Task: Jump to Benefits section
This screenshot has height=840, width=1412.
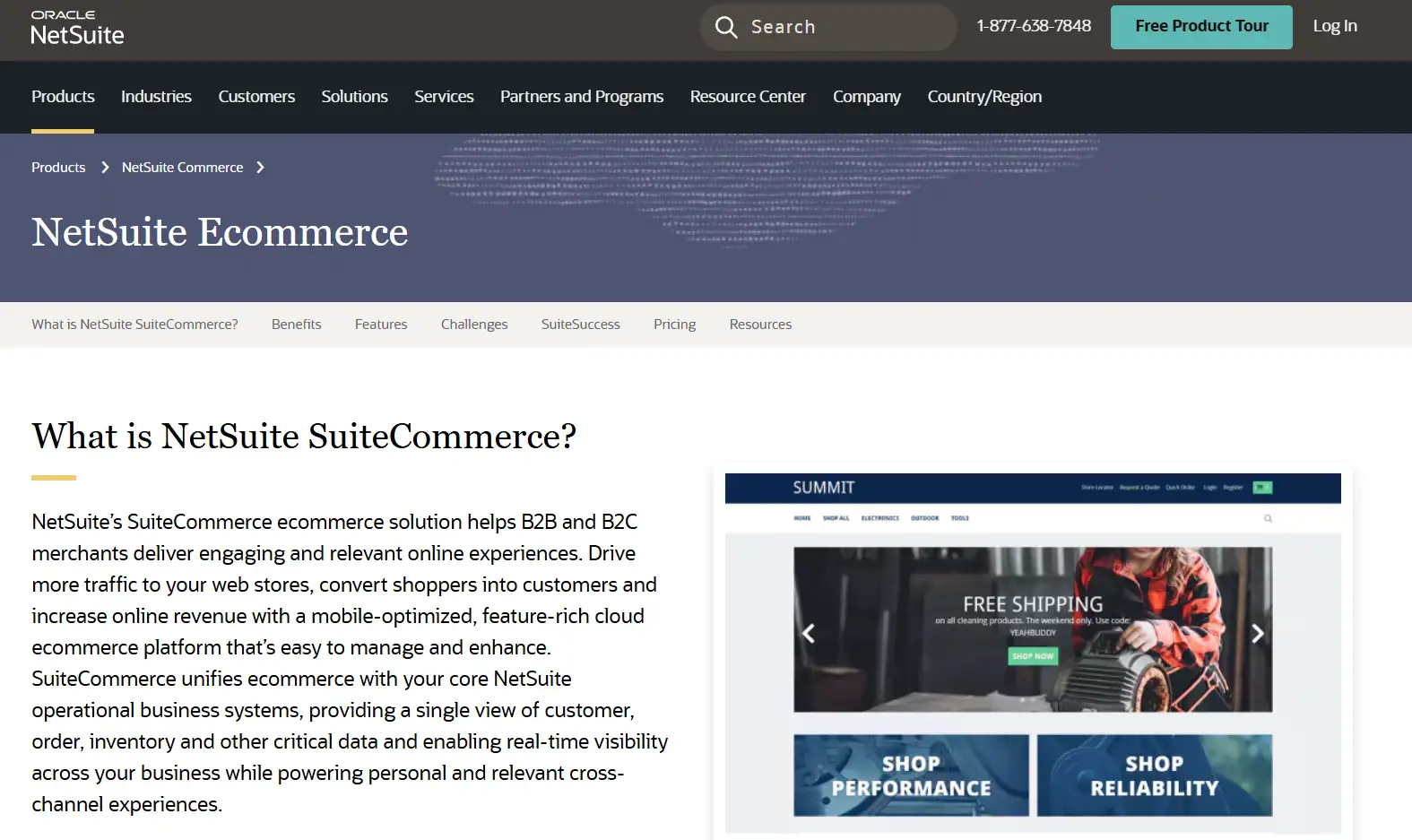Action: [x=296, y=325]
